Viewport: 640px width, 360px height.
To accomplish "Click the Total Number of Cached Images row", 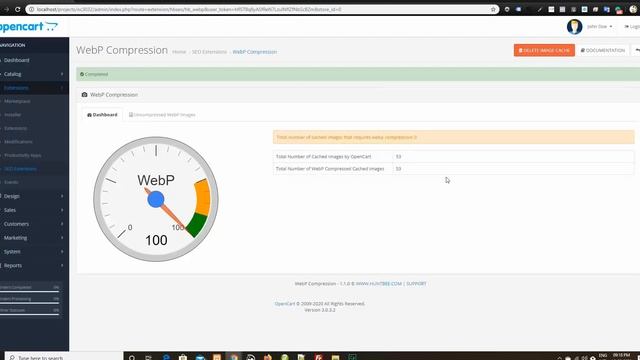I will (x=453, y=156).
